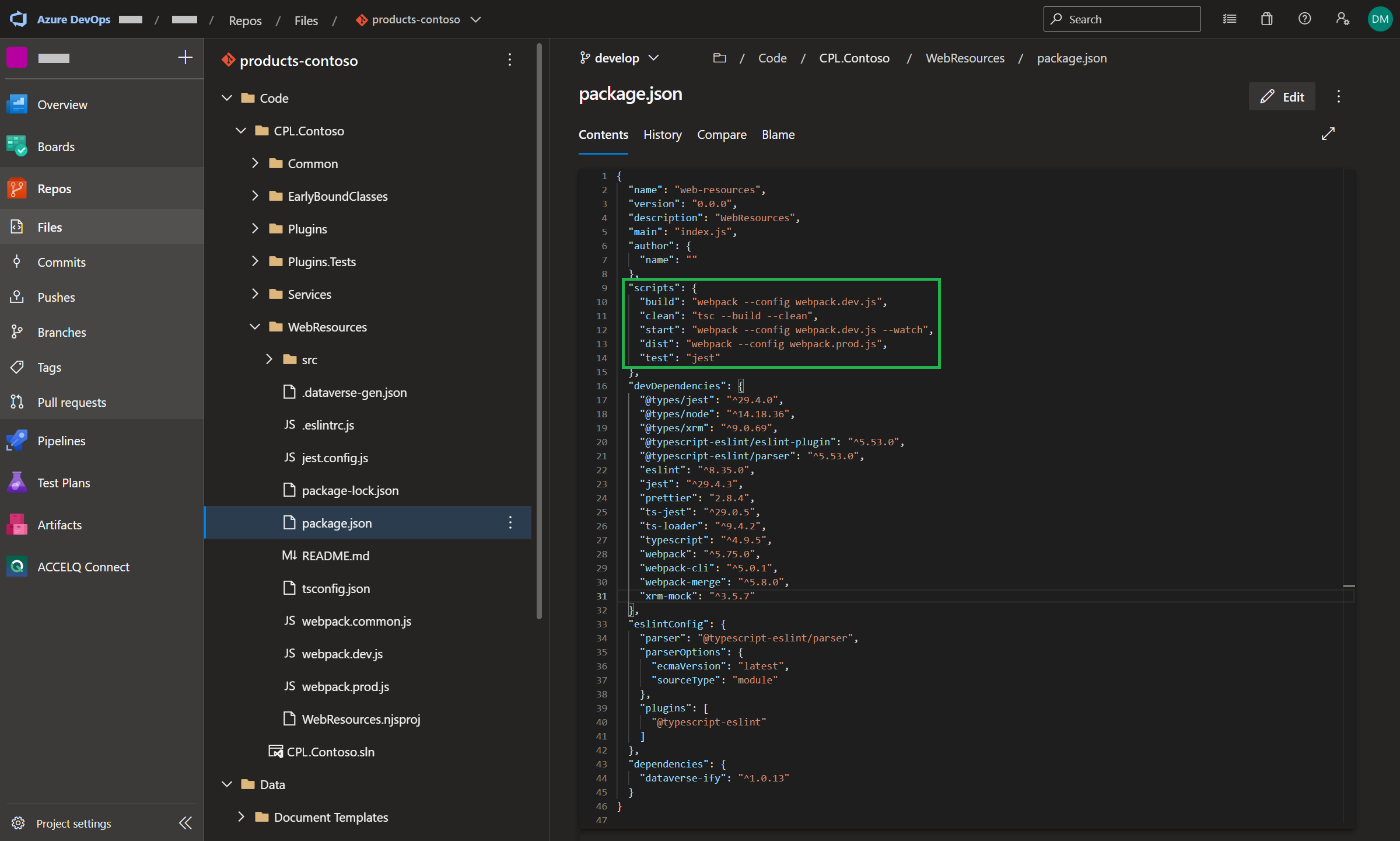
Task: Open the Marketplace shopping bag icon
Action: [x=1266, y=19]
